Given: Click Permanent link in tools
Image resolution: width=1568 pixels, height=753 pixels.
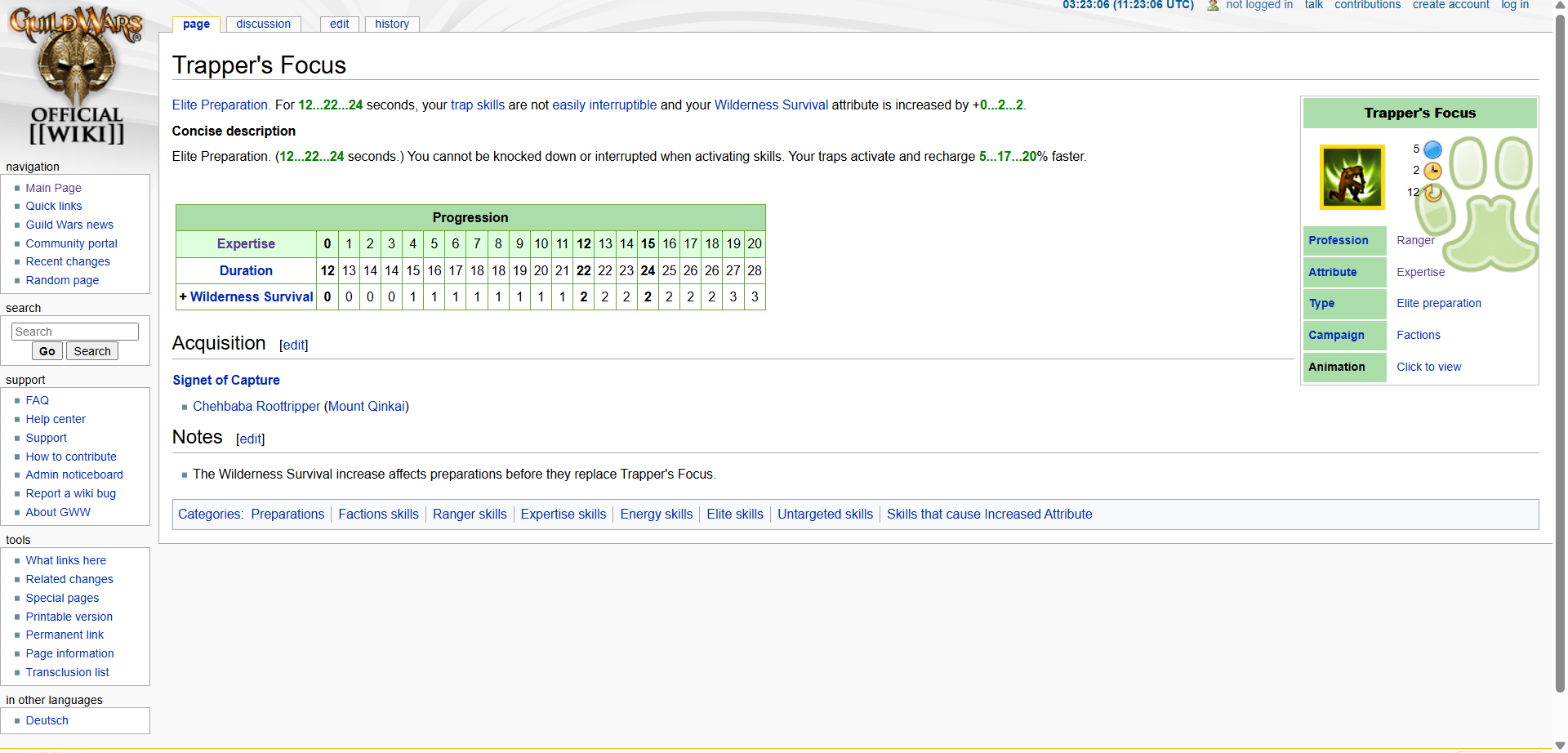Looking at the screenshot, I should [x=65, y=635].
